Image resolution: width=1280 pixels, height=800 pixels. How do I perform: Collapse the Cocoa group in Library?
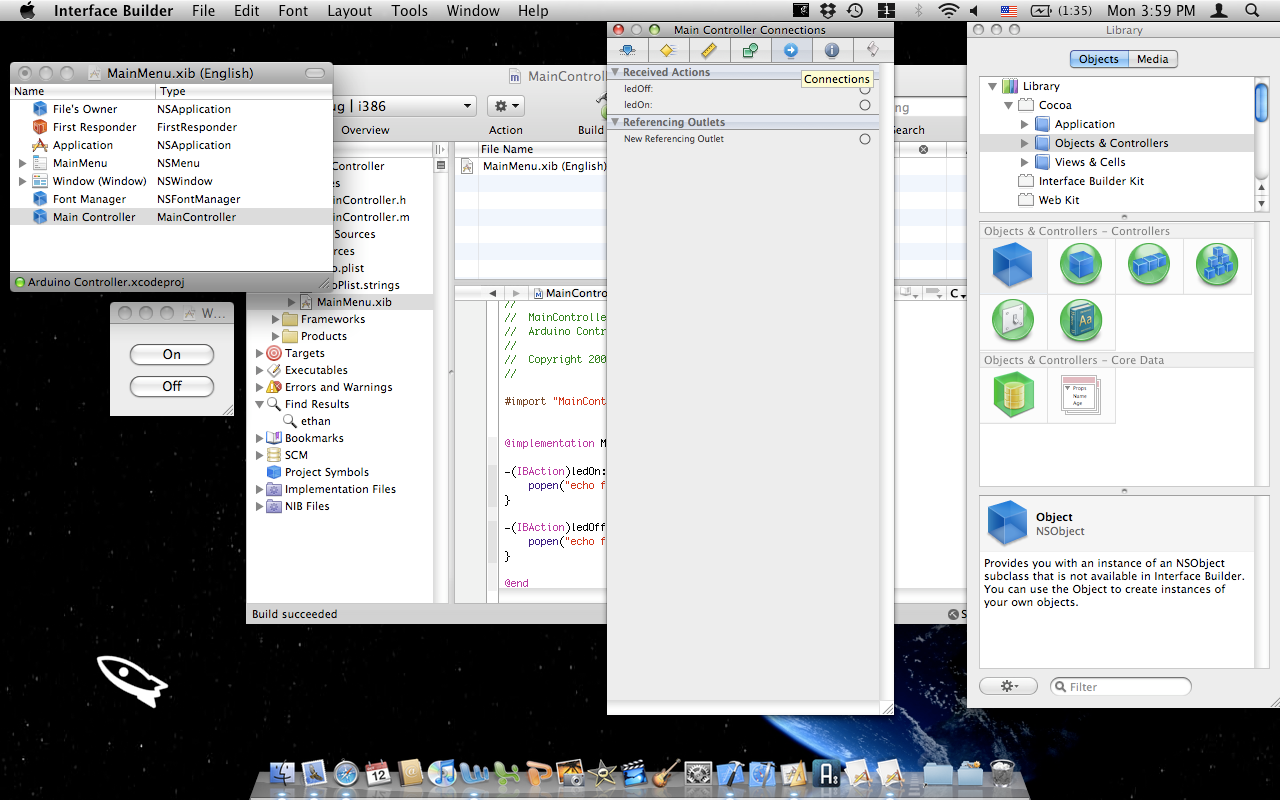(x=1008, y=105)
